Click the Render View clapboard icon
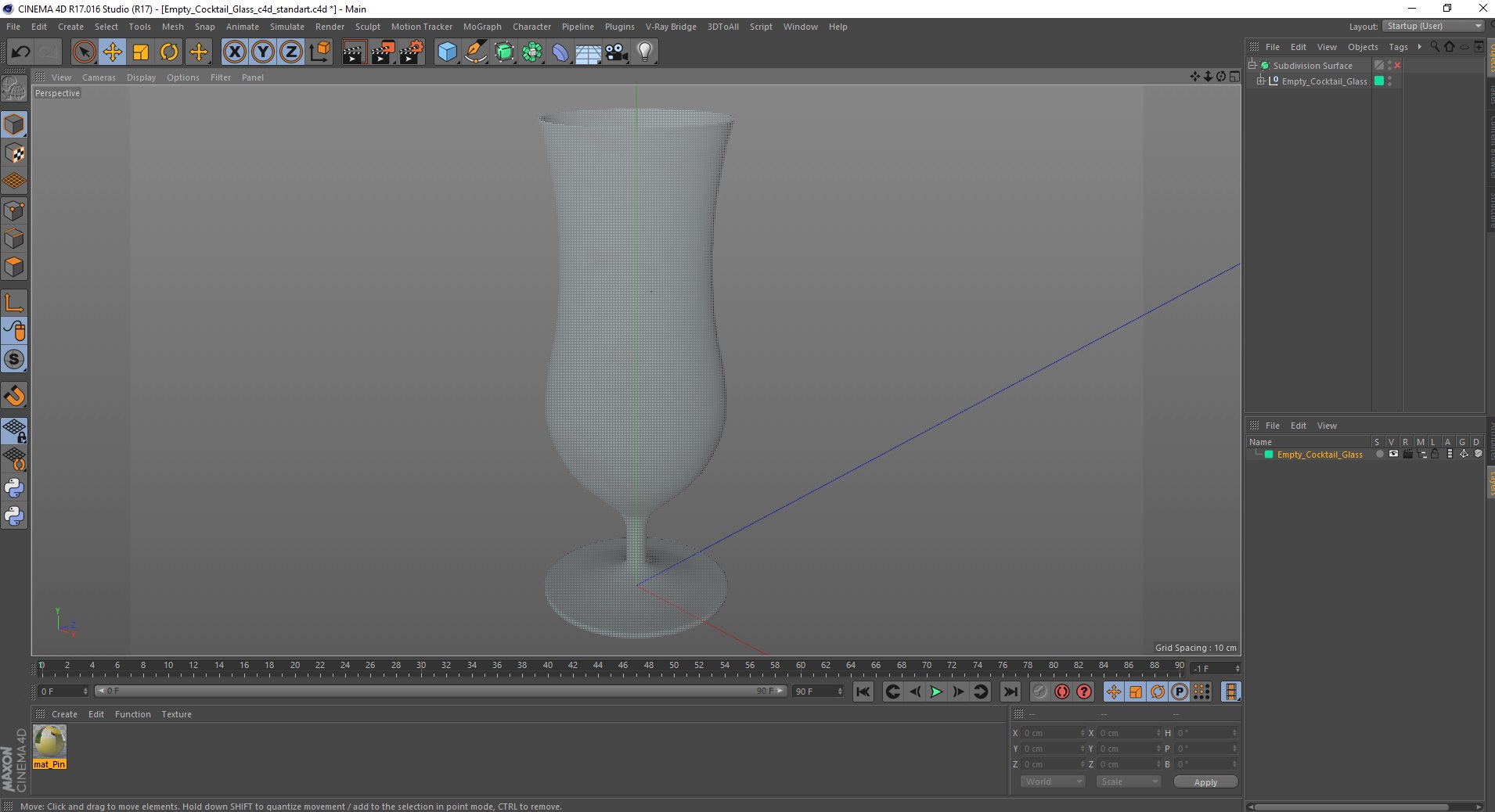 point(354,52)
